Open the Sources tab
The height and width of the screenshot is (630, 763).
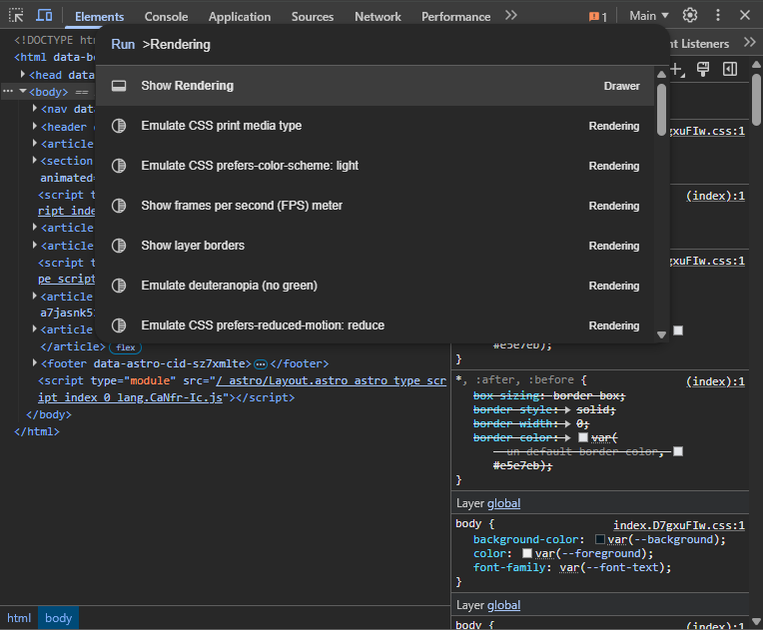tap(312, 17)
